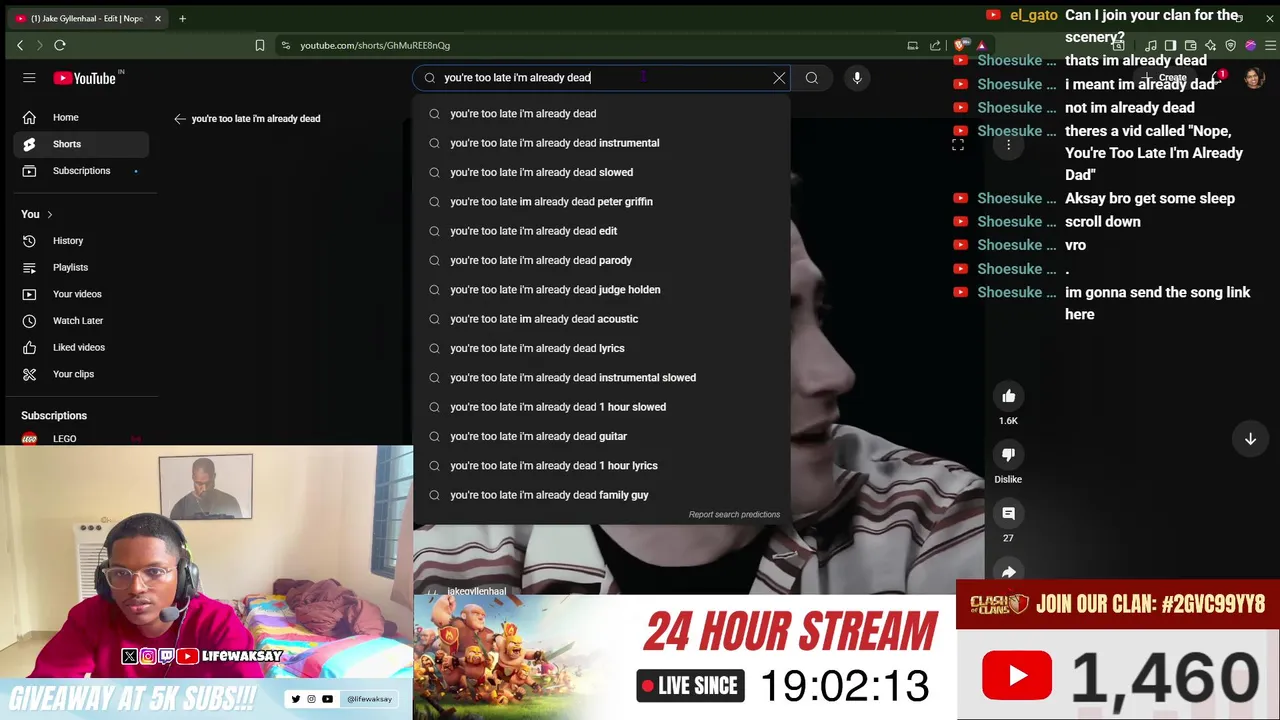Click inside the YouTube search box
This screenshot has height=720, width=1280.
coord(600,78)
